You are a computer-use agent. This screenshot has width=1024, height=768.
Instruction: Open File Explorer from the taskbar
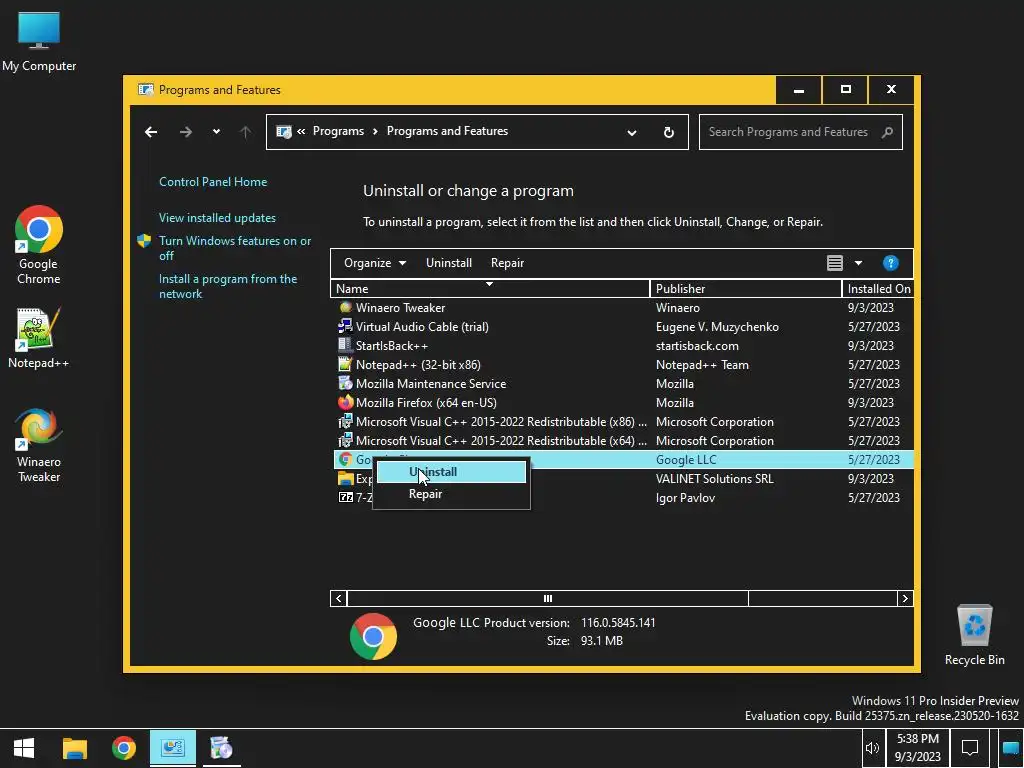(x=74, y=748)
